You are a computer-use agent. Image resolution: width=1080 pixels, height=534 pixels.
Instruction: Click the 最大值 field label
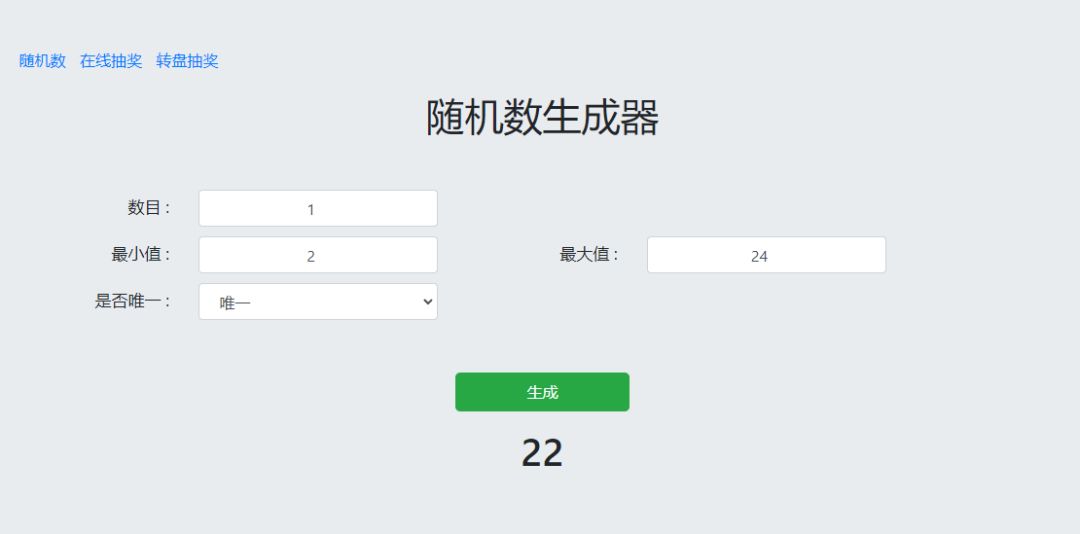click(589, 254)
